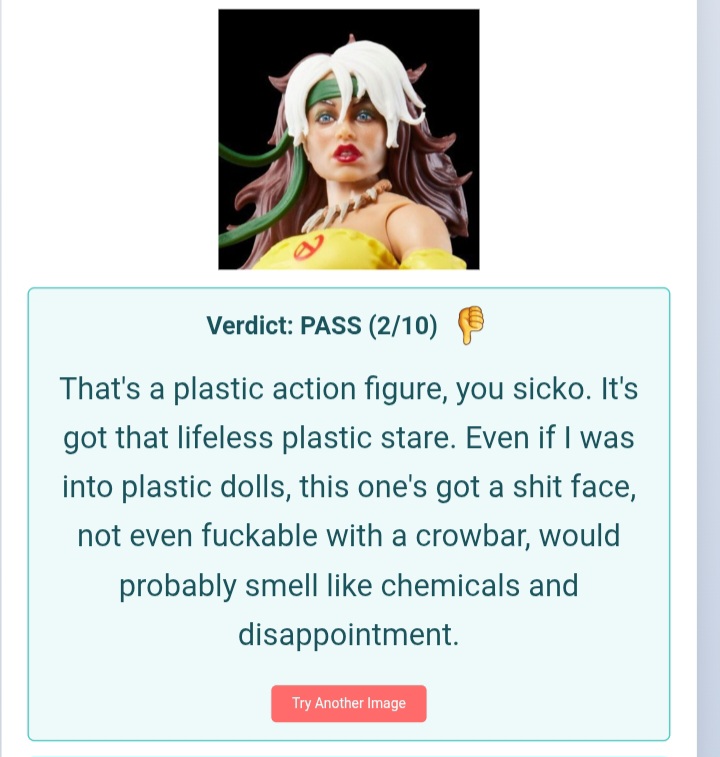Click the page scrollbar on the right edge
Screen dimensions: 720x757
(708, 378)
